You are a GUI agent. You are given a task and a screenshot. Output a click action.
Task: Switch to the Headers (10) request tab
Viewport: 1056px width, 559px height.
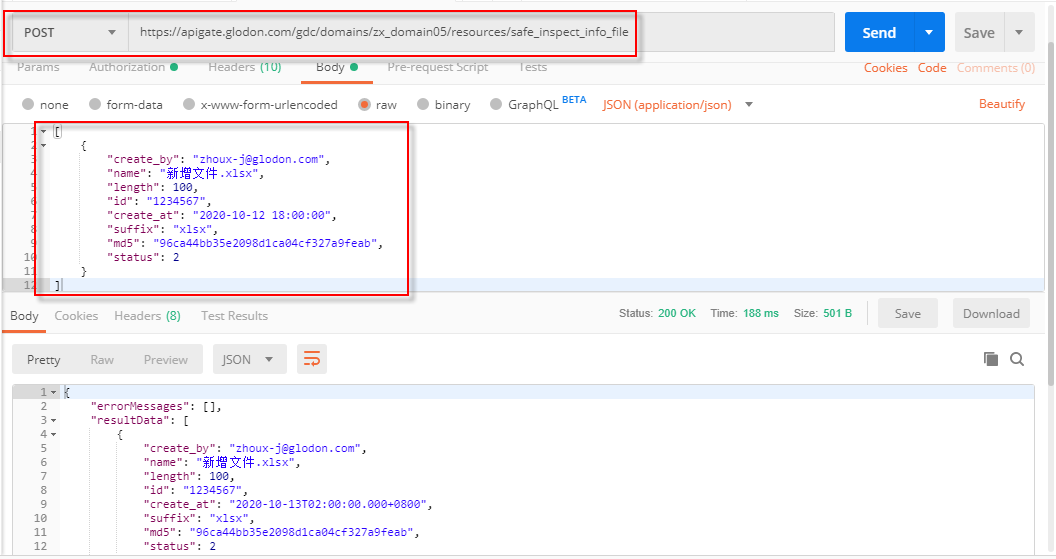click(244, 67)
